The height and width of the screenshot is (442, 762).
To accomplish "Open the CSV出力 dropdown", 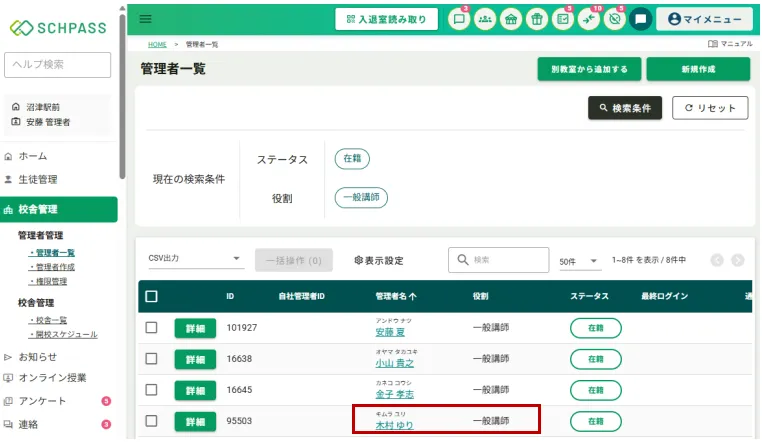I will click(x=195, y=259).
